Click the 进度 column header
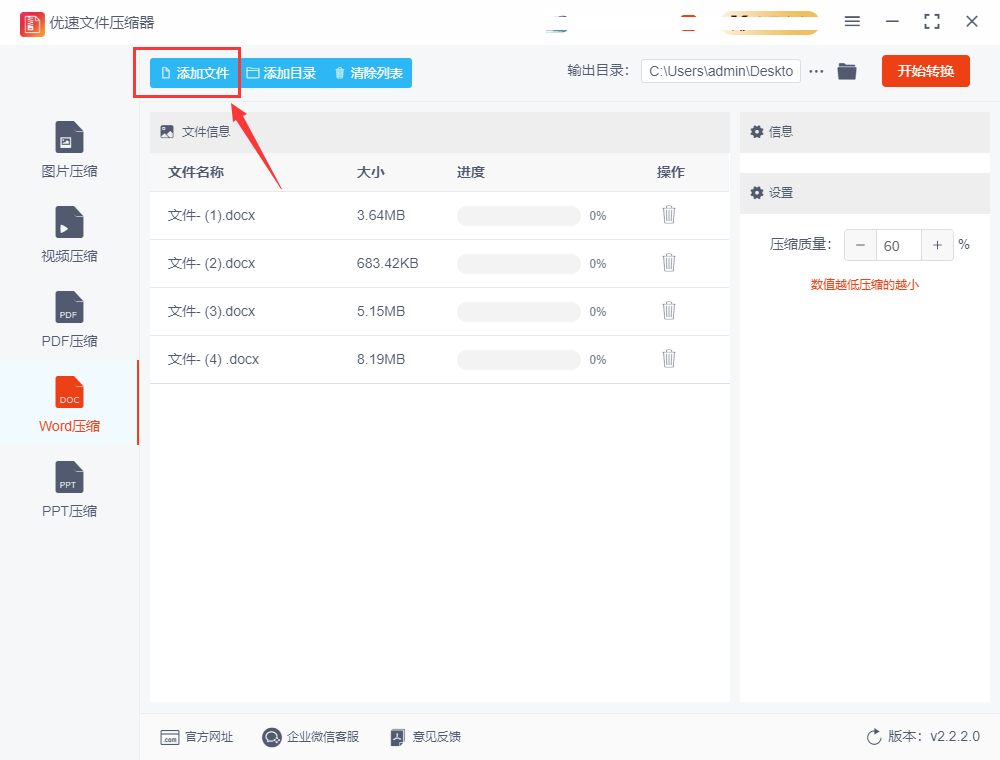 [471, 172]
